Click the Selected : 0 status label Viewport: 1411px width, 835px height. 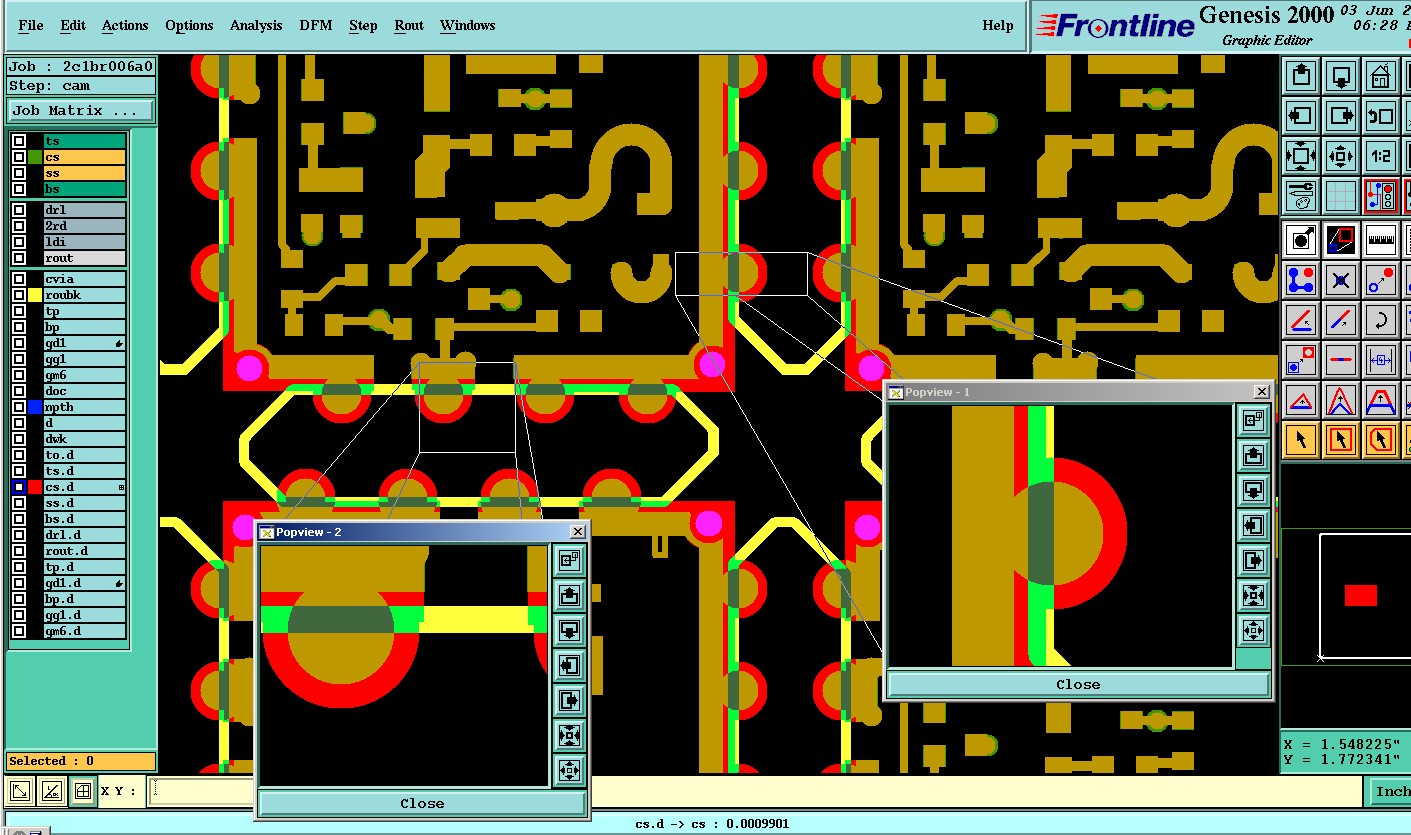tap(81, 761)
